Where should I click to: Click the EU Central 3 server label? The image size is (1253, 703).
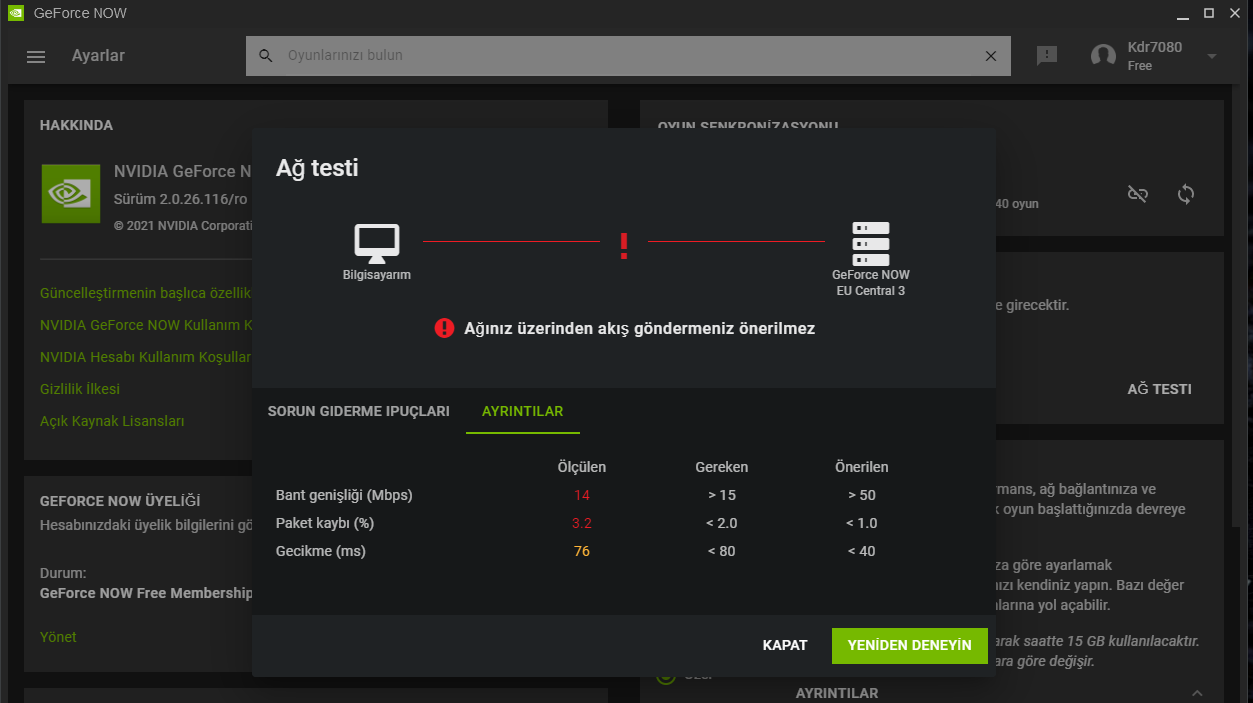click(x=871, y=291)
